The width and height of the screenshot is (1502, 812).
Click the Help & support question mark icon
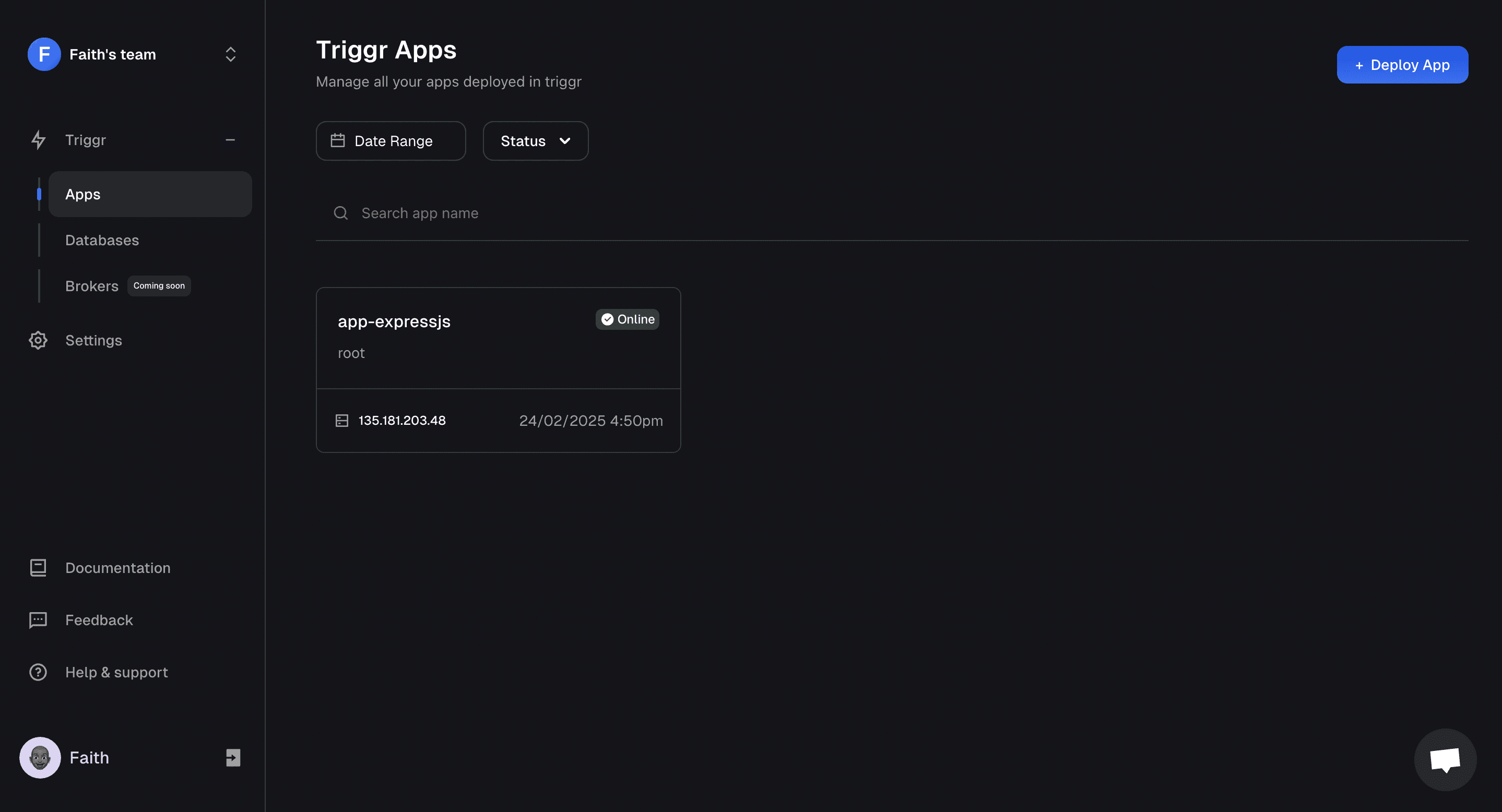pos(38,672)
